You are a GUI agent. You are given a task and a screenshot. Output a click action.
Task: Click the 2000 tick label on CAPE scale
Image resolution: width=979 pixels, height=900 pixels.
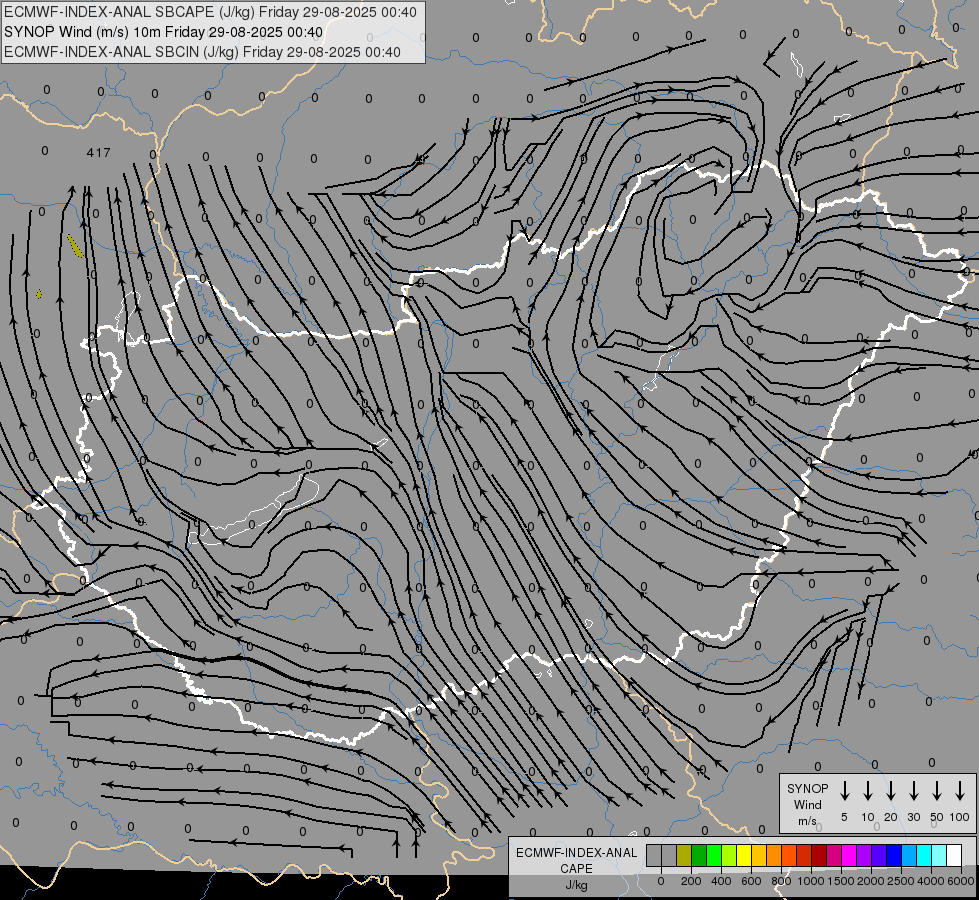pos(871,881)
